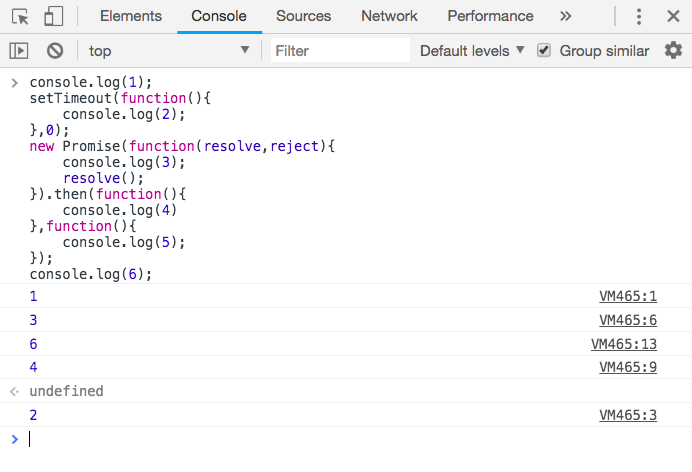Image resolution: width=692 pixels, height=472 pixels.
Task: Focus the Filter input field
Action: coord(340,51)
